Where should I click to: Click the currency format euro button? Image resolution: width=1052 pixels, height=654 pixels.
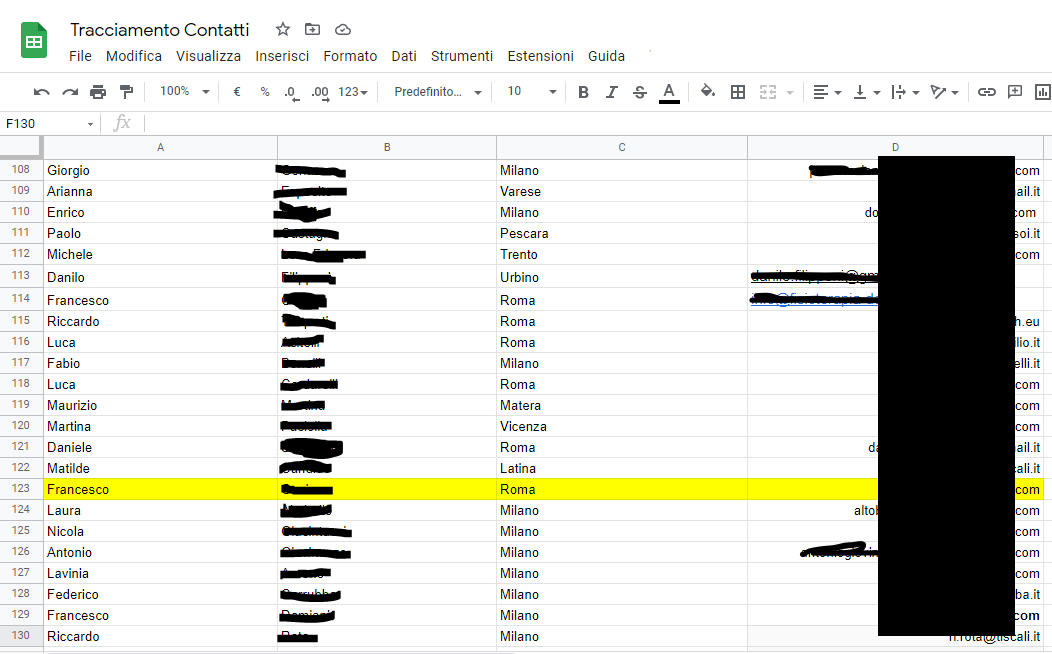[x=237, y=92]
